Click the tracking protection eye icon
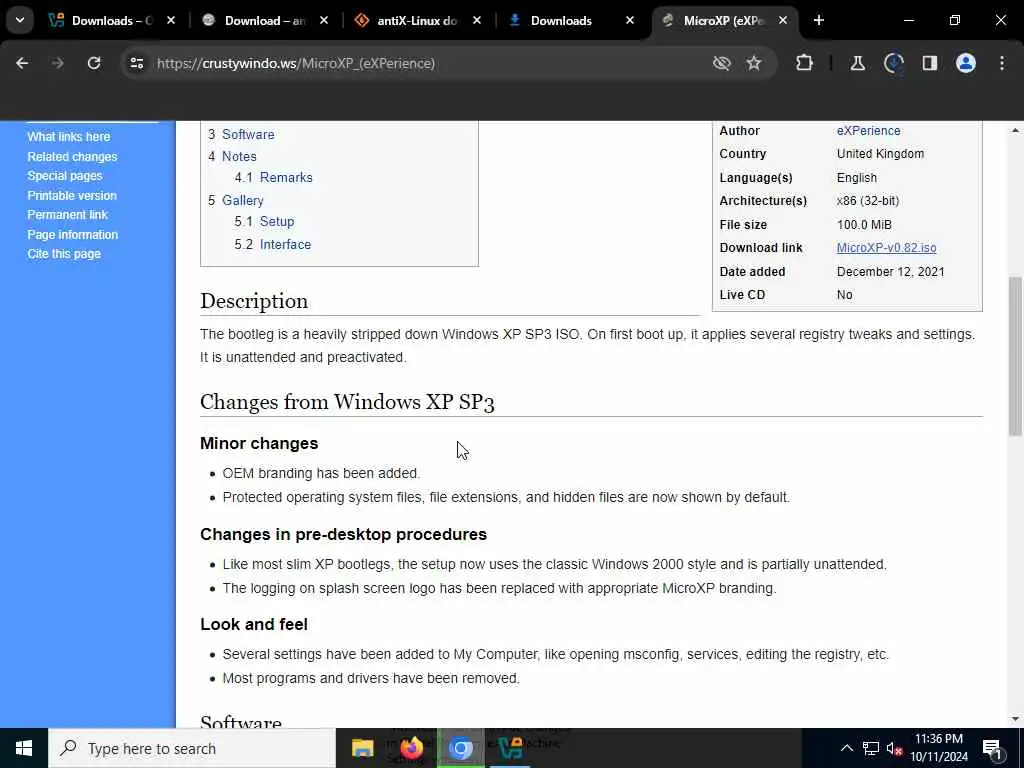Screen dimensions: 1024x768 tap(722, 63)
